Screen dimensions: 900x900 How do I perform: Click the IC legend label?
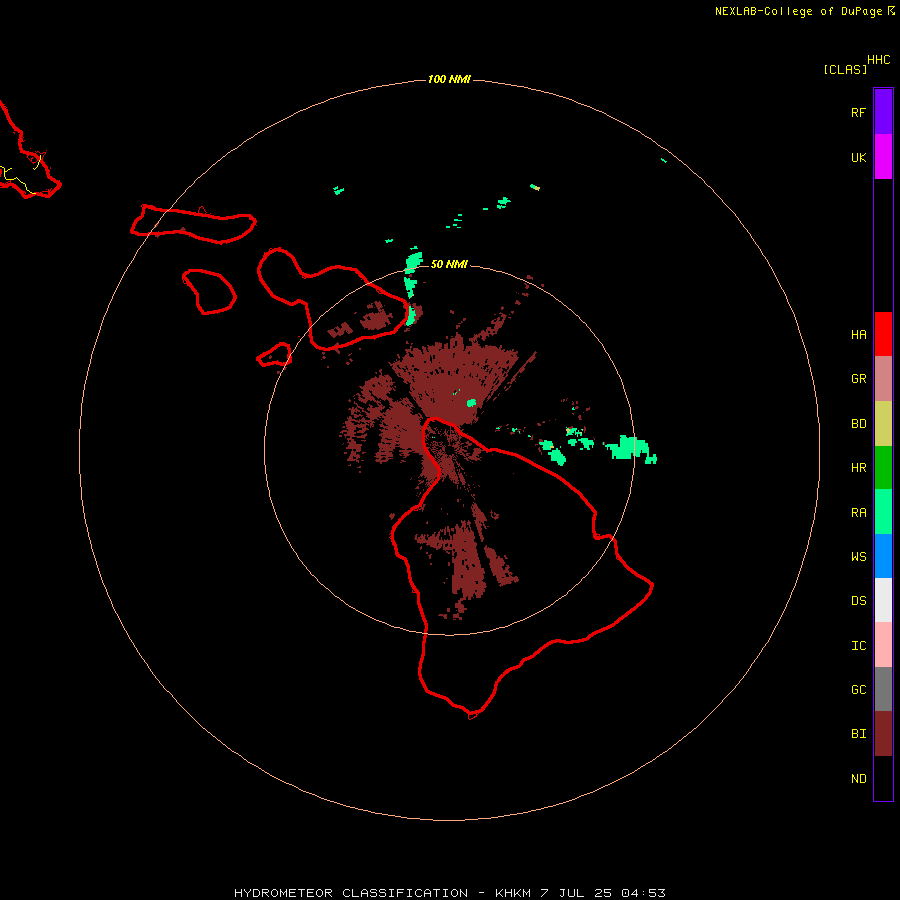click(858, 645)
